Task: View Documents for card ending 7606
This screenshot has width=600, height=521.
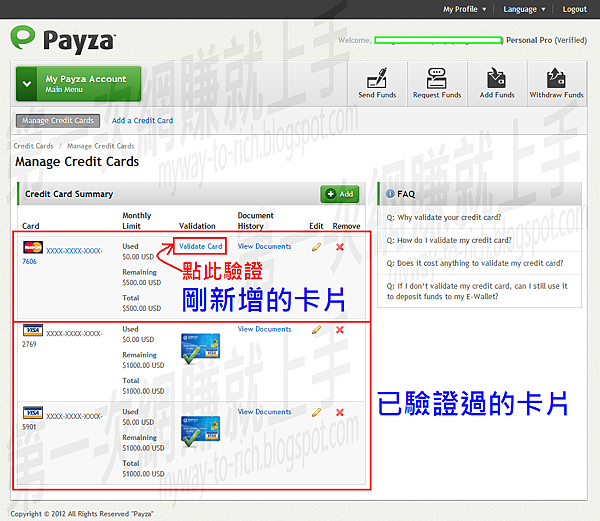Action: pyautogui.click(x=264, y=246)
